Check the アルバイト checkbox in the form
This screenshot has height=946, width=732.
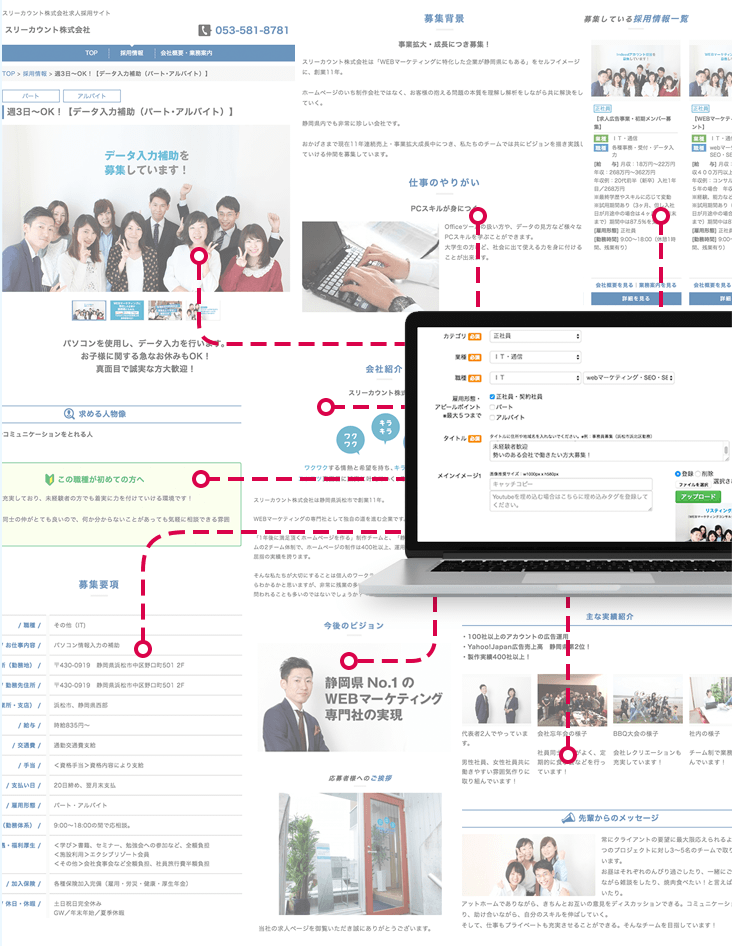(492, 417)
